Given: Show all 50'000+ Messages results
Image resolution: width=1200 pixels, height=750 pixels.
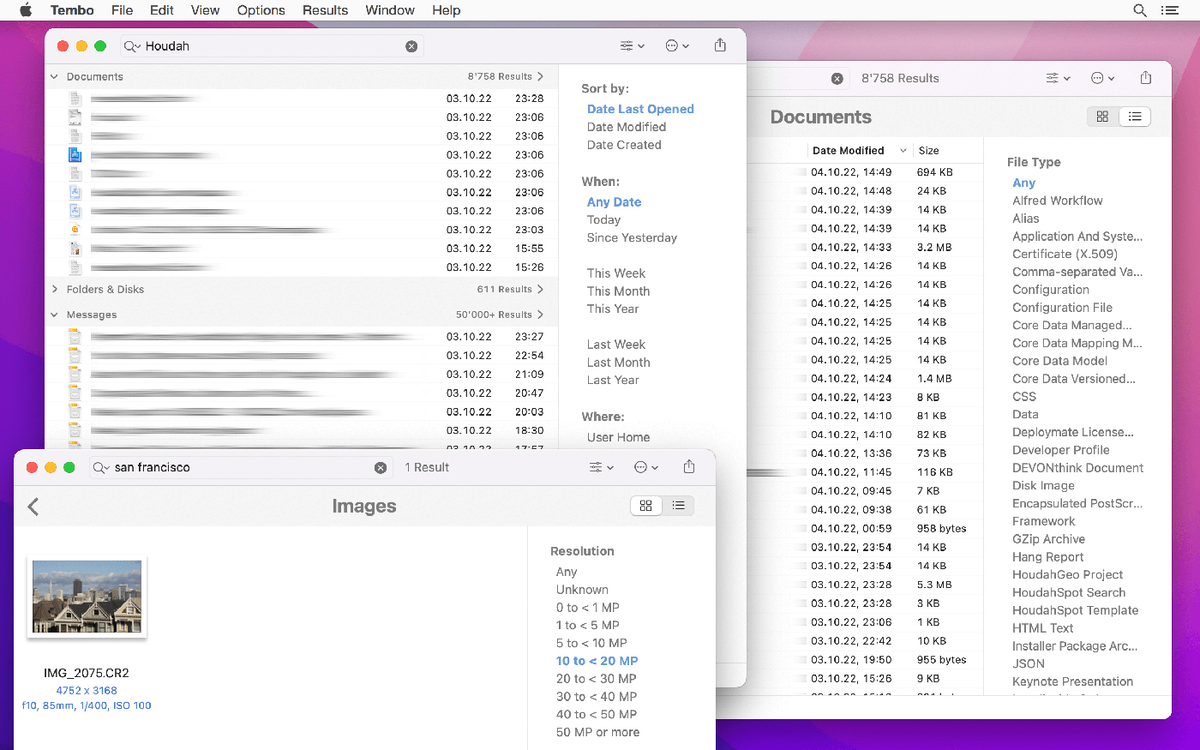Looking at the screenshot, I should pos(500,315).
